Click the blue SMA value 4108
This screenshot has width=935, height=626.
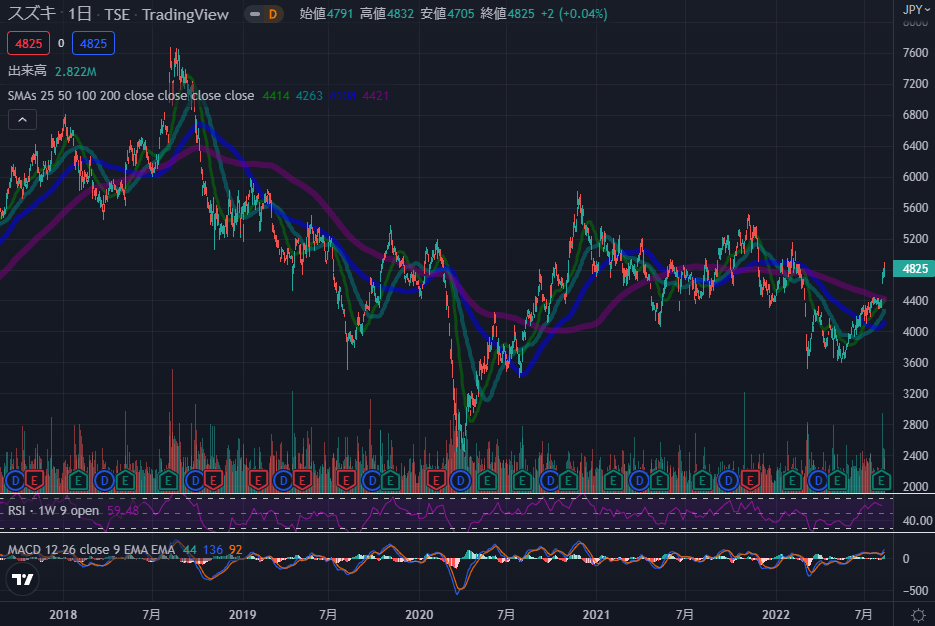pos(342,95)
